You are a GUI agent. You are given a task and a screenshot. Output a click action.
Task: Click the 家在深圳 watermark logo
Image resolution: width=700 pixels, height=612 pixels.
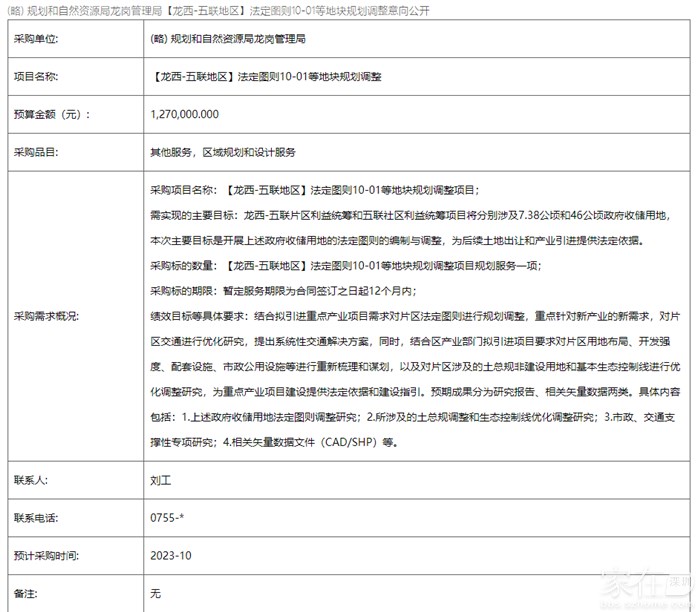click(651, 583)
